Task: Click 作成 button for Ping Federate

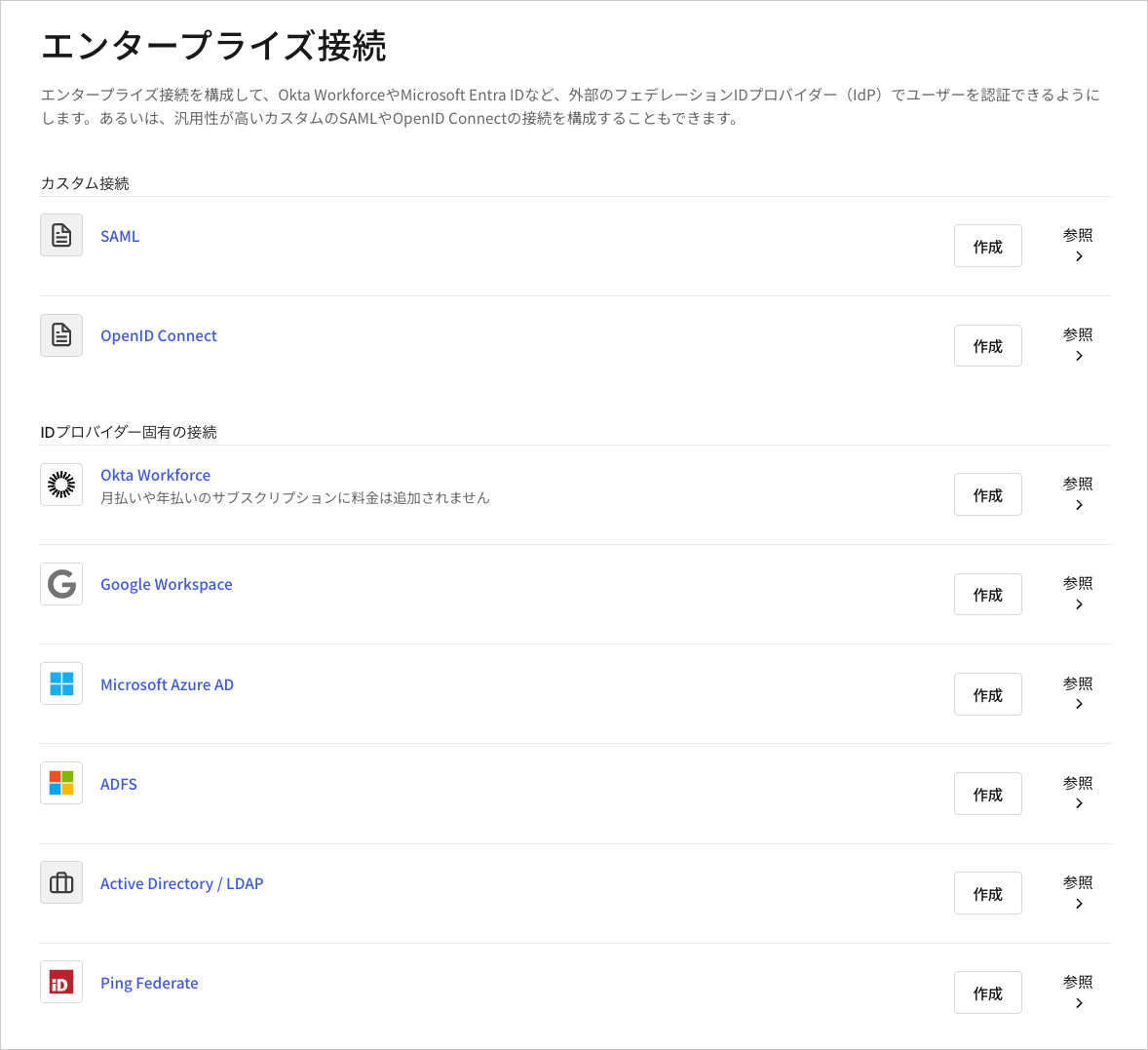Action: [x=987, y=992]
